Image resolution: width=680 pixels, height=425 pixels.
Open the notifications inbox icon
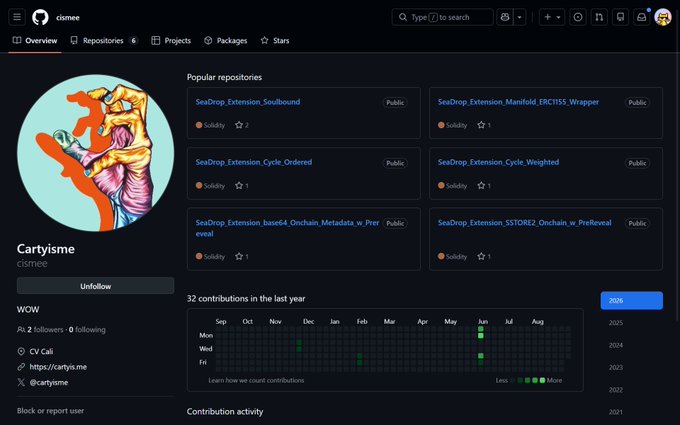point(641,17)
